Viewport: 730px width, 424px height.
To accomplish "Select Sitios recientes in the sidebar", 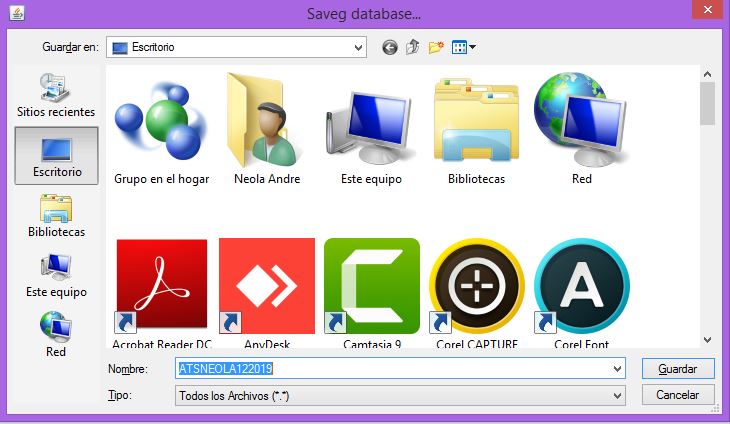I will pyautogui.click(x=56, y=95).
